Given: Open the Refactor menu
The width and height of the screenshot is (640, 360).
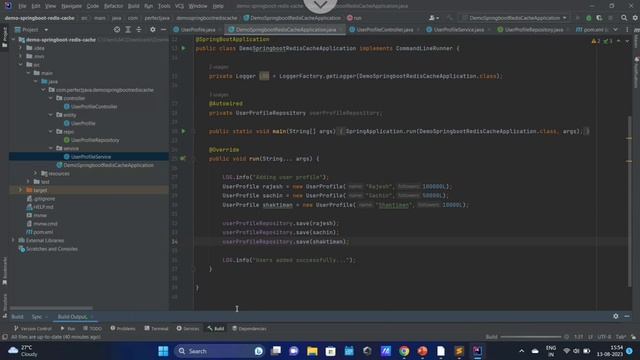Looking at the screenshot, I should [113, 6].
